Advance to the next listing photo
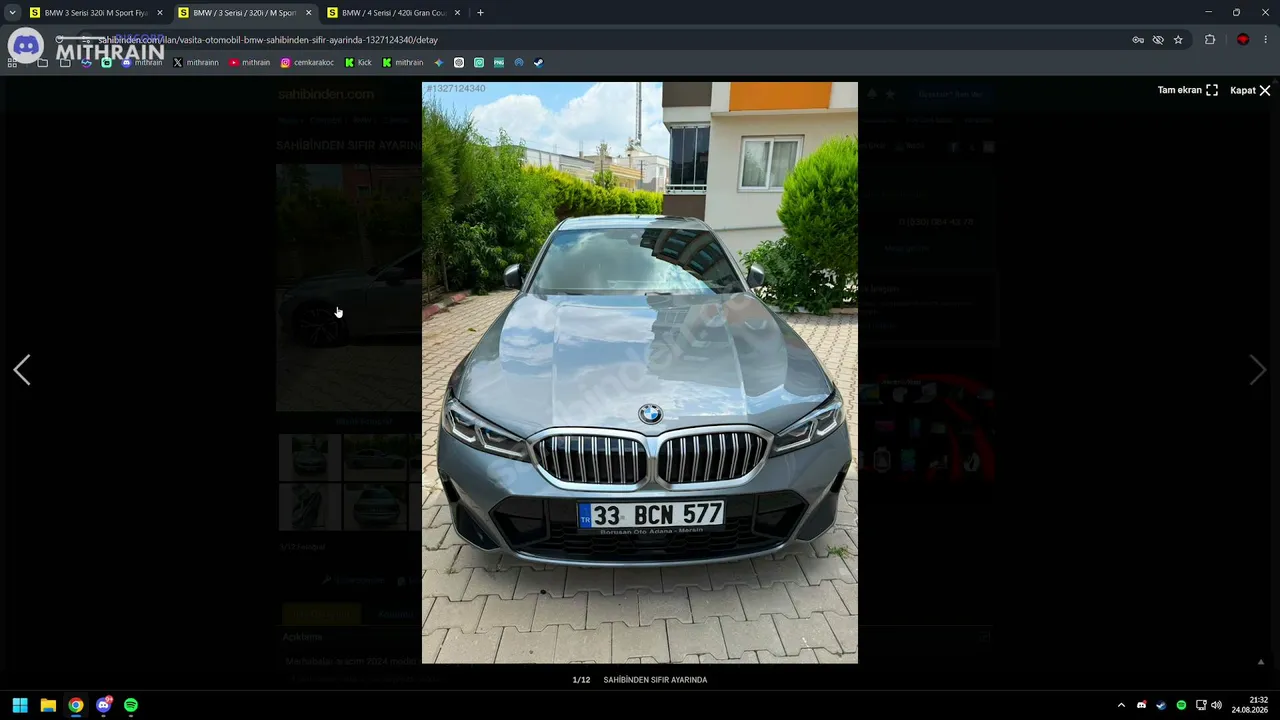Screen dimensions: 1280x720 point(1257,370)
